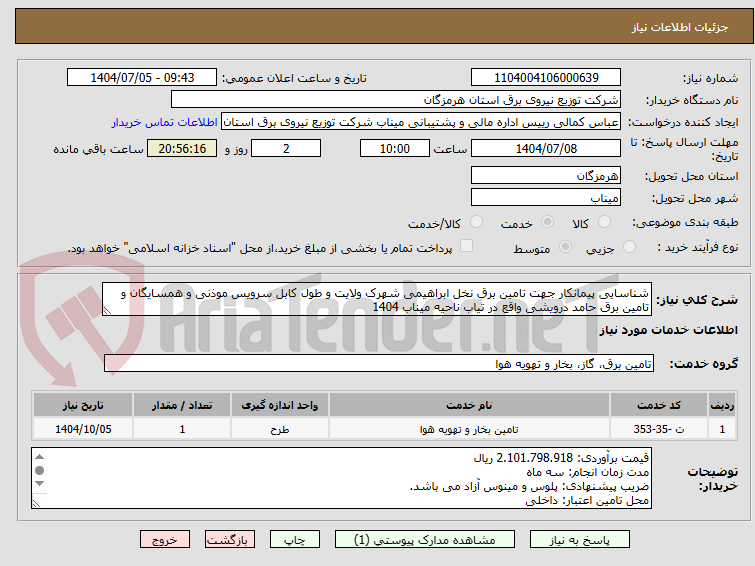Open مشاهده مدارک پیوستی (1) button
755x566 pixels.
click(x=425, y=540)
